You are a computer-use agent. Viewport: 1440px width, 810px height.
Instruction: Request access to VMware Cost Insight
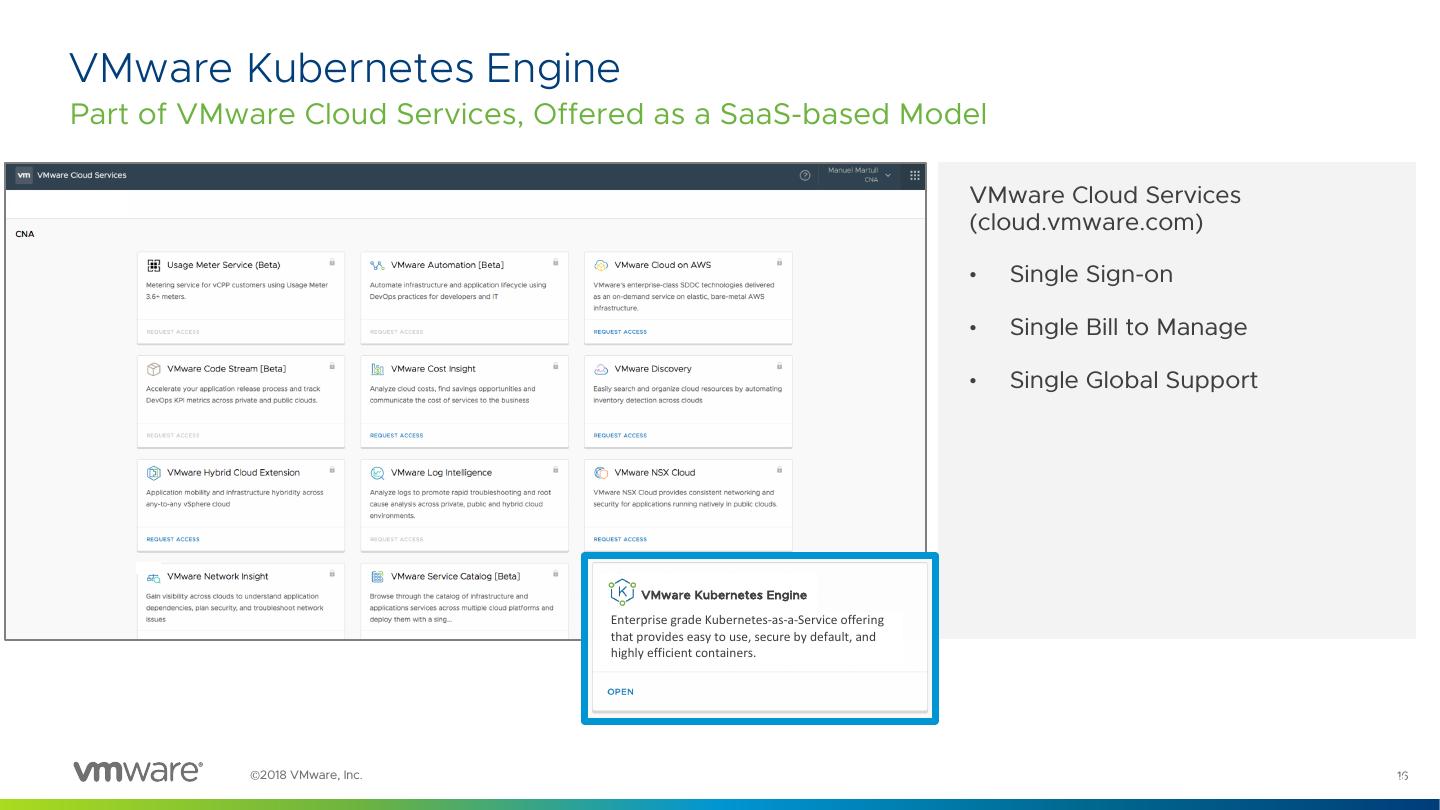pyautogui.click(x=396, y=436)
